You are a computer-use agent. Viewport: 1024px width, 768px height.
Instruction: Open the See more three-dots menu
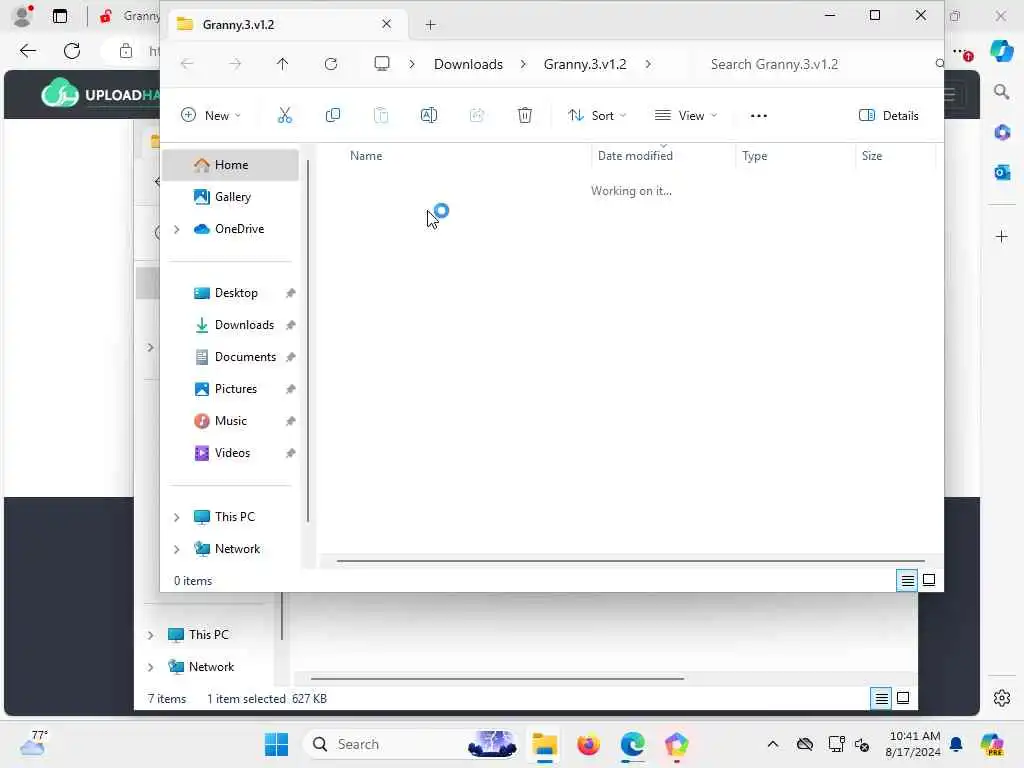tap(758, 116)
